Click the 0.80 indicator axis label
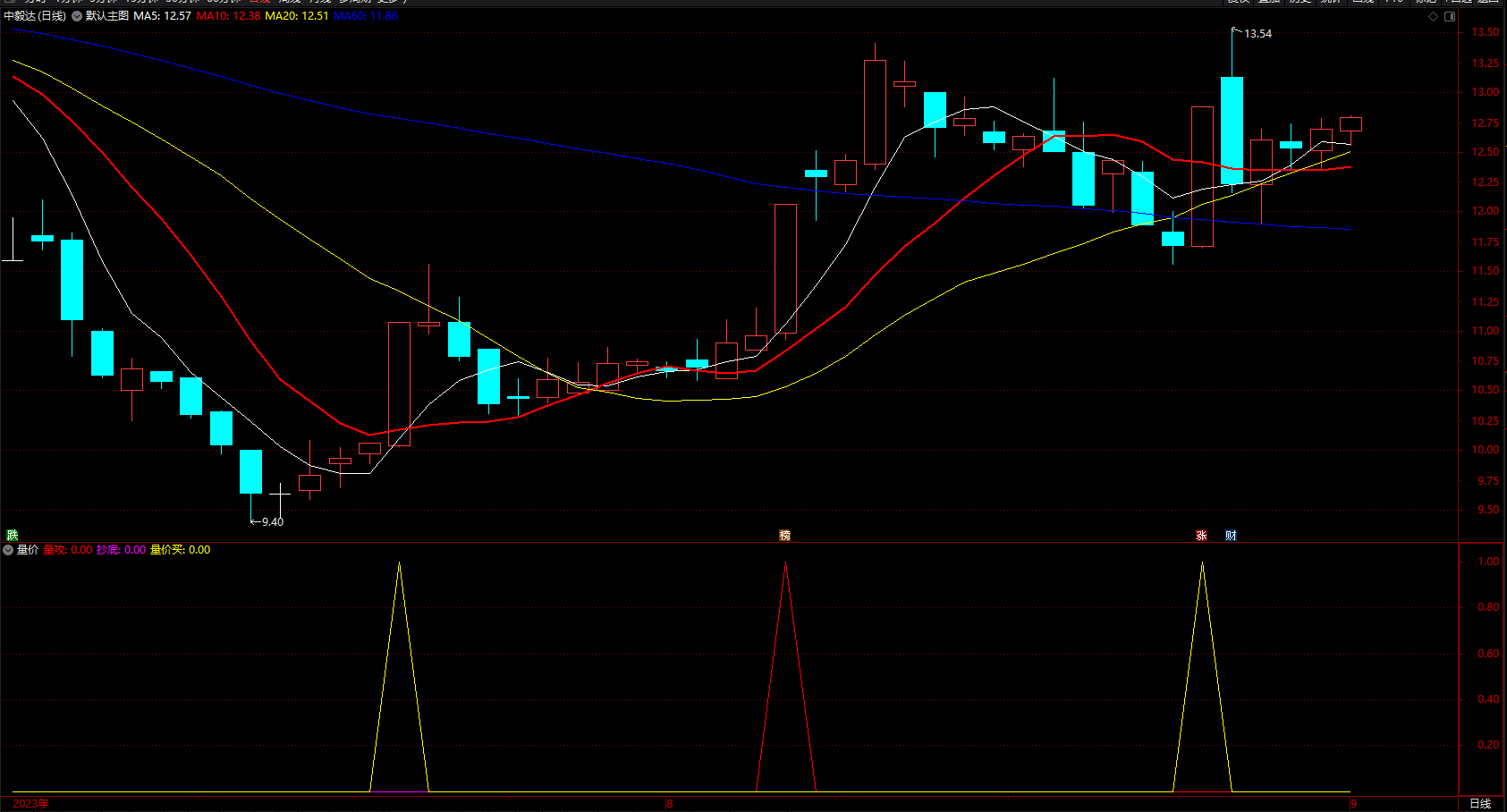The width and height of the screenshot is (1507, 812). coord(1488,607)
